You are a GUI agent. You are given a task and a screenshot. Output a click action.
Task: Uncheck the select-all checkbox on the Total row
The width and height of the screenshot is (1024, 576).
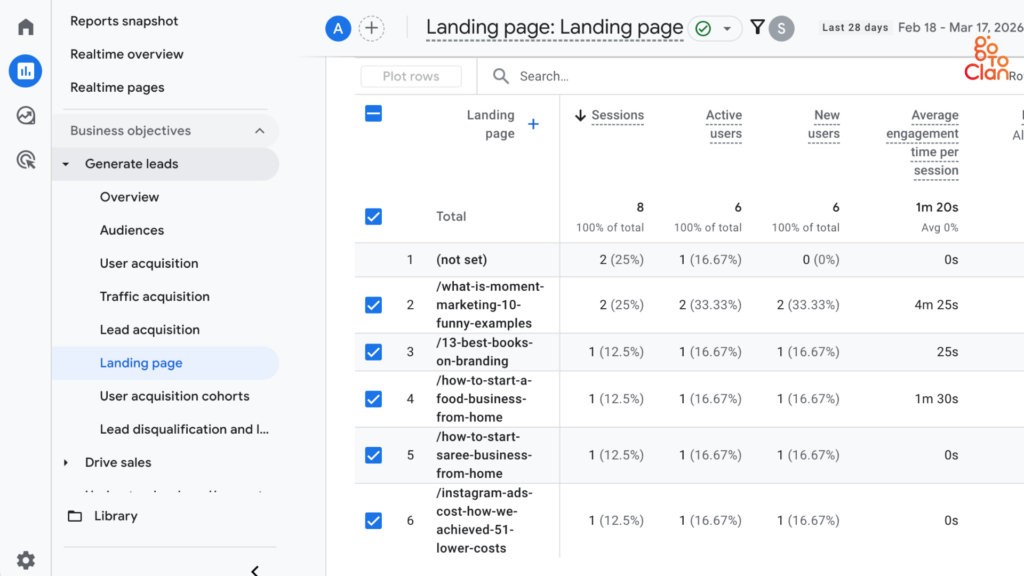coord(373,216)
